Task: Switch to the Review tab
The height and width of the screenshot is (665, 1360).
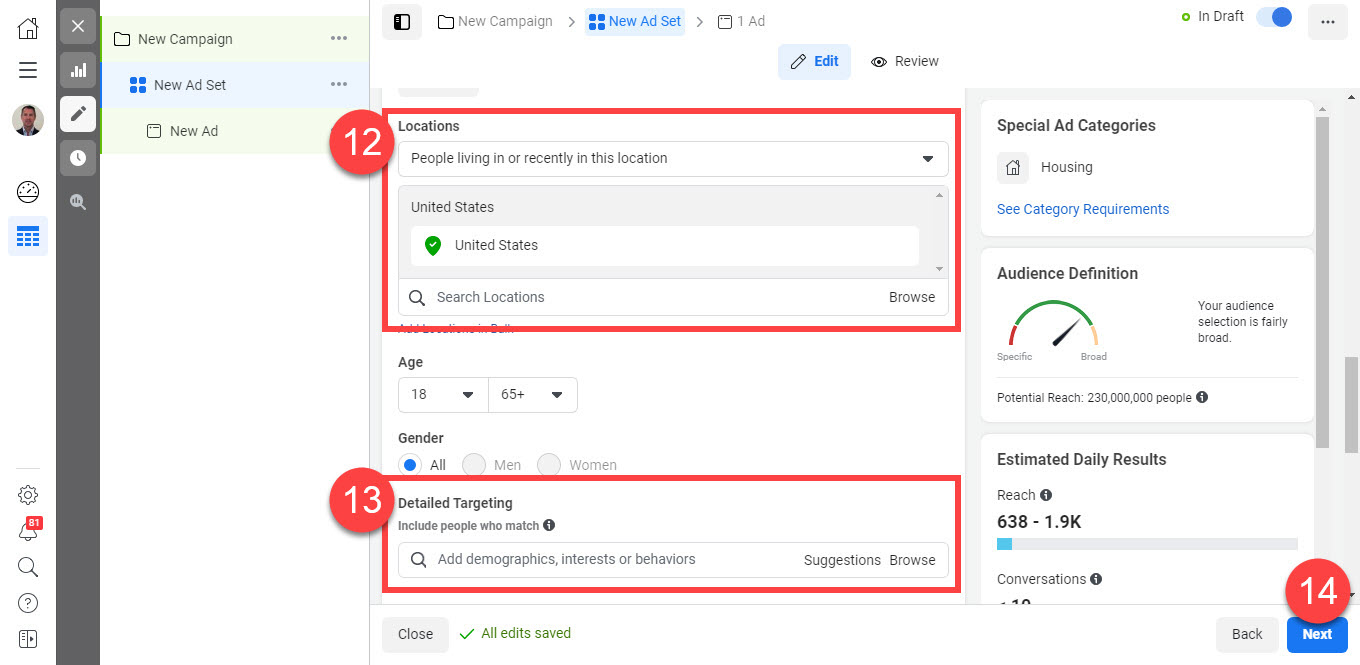Action: [904, 61]
